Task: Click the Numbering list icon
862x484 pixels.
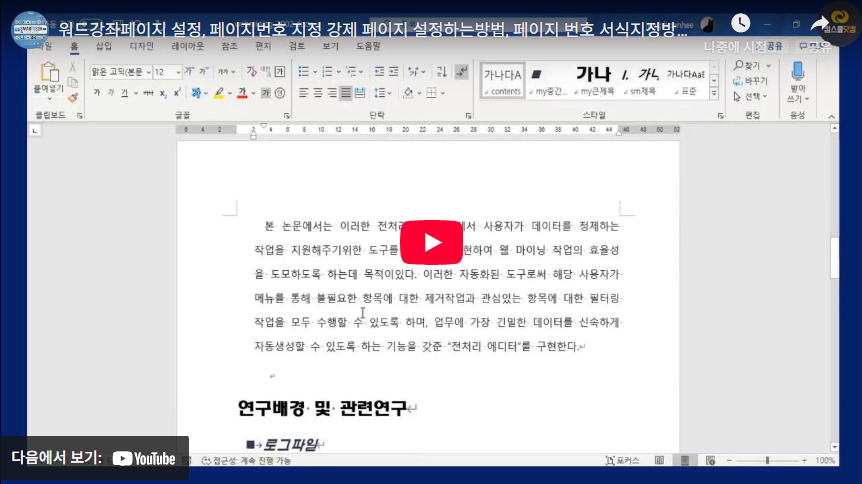Action: tap(327, 72)
